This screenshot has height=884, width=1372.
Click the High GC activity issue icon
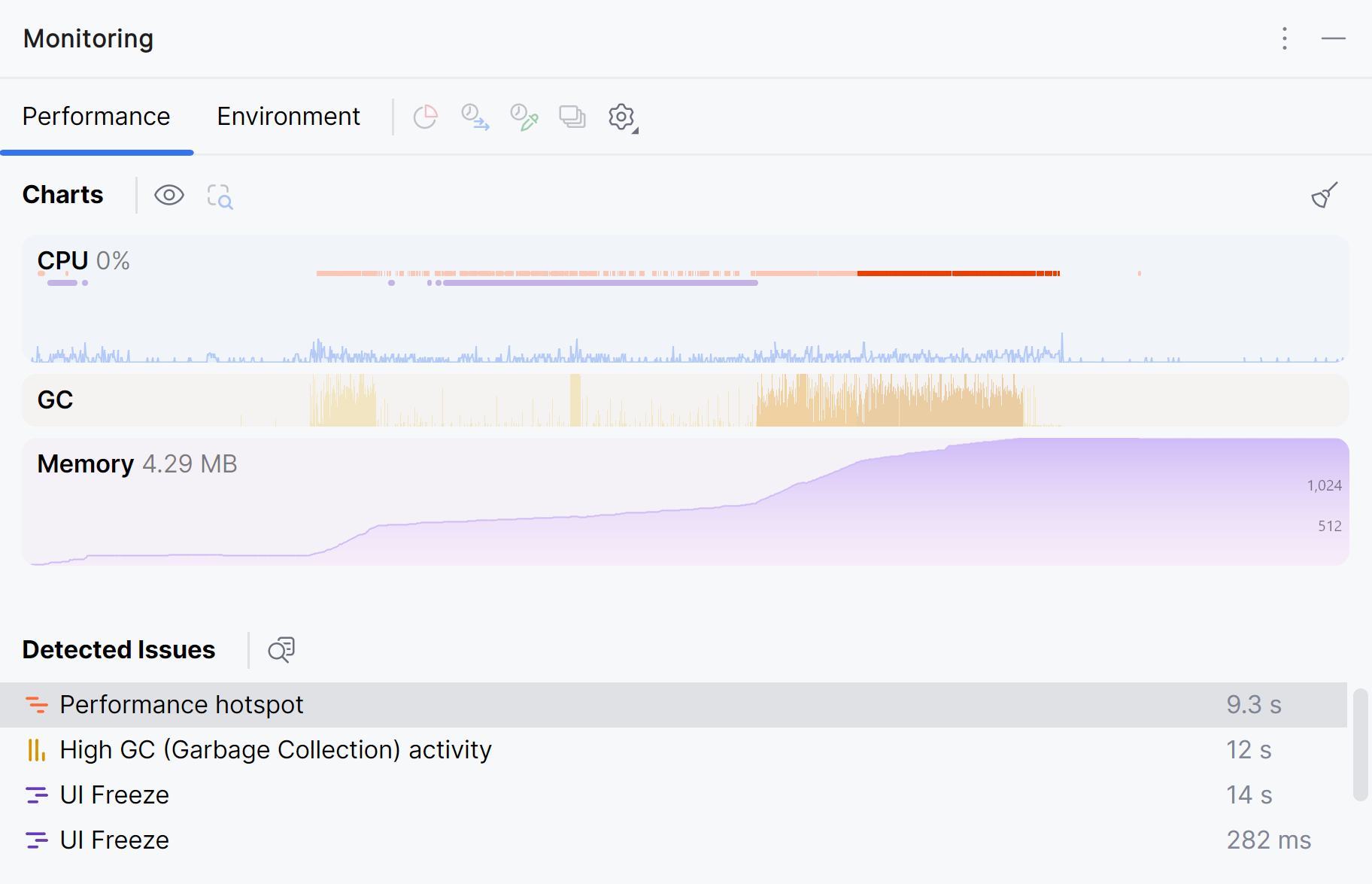click(x=37, y=749)
